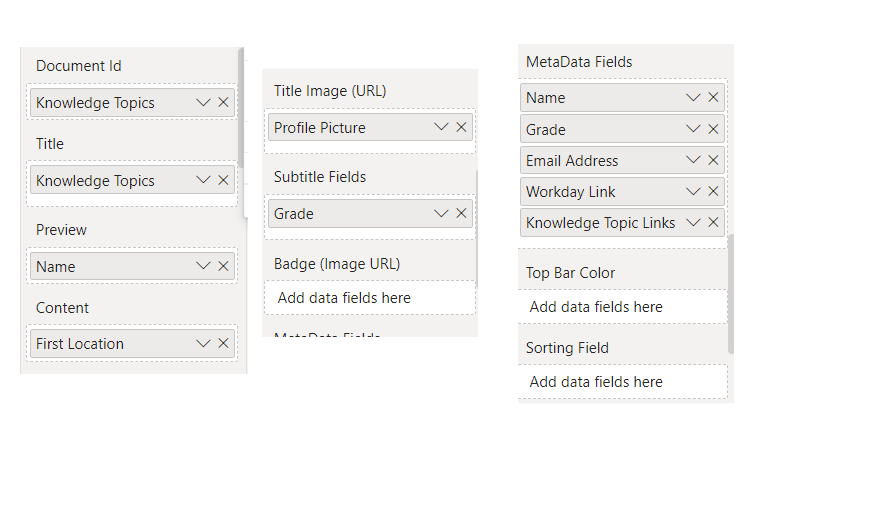Remove Email Address field

[x=713, y=161]
